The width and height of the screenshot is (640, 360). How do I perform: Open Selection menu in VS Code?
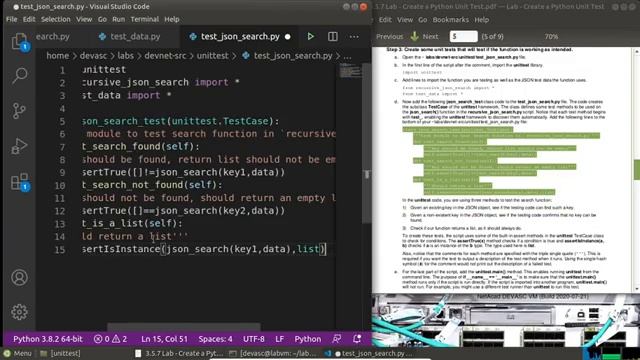[56, 19]
